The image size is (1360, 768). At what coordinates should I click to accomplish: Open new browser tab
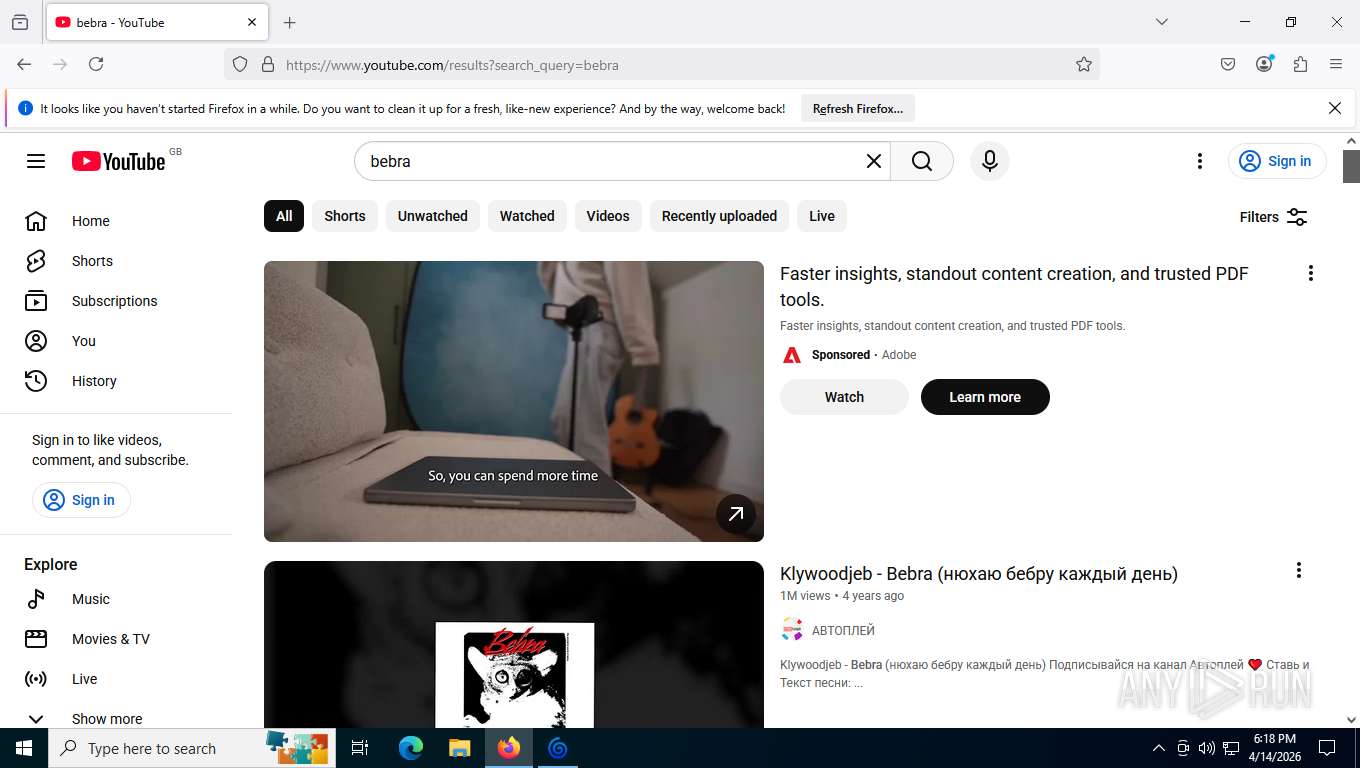point(290,22)
